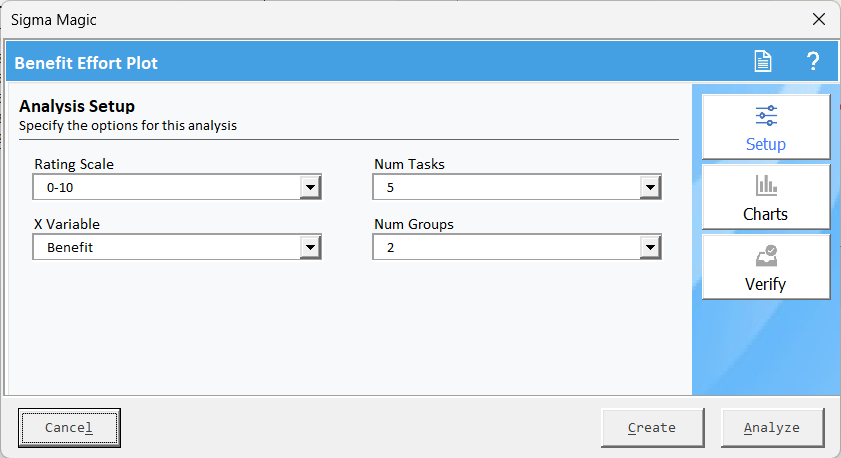The width and height of the screenshot is (841, 458).
Task: Click the Num Tasks field showing 5
Action: coord(506,188)
